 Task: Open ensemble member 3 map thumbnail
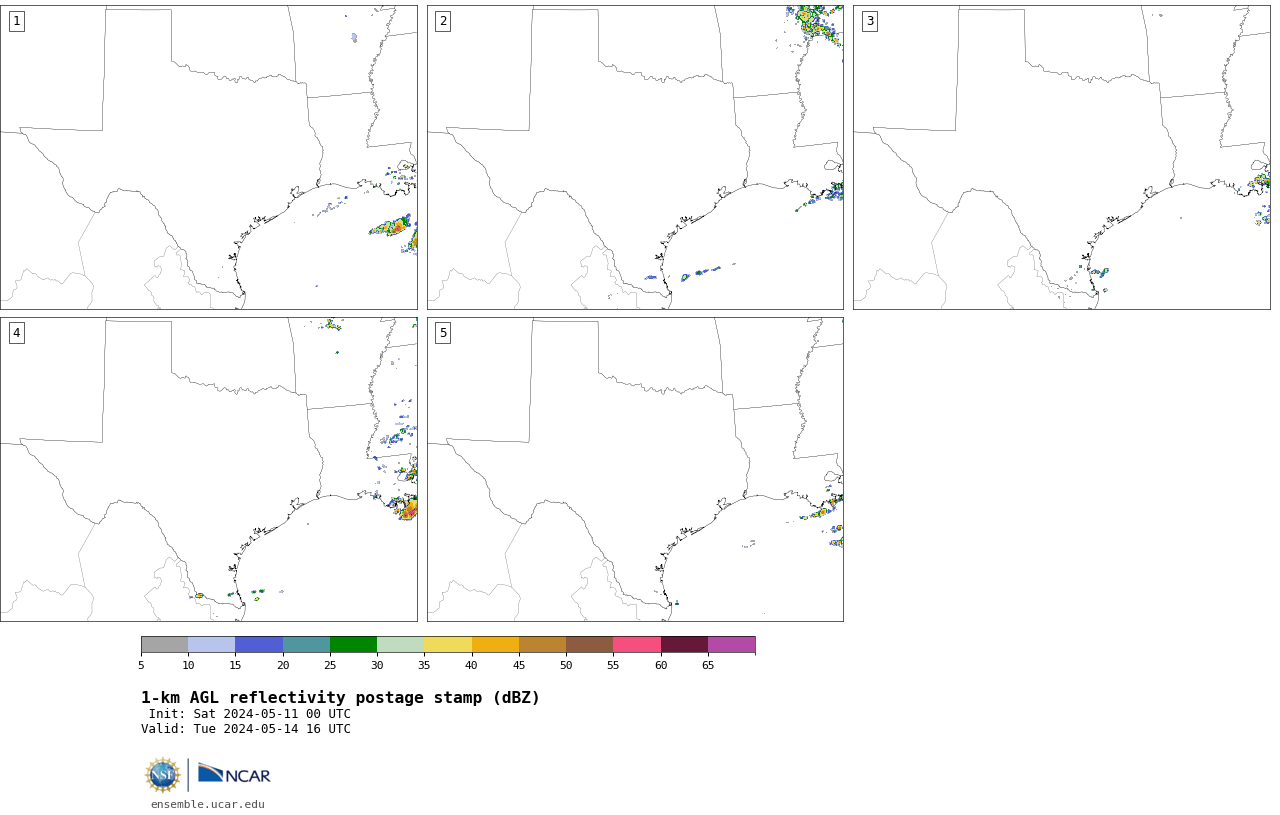click(1062, 157)
